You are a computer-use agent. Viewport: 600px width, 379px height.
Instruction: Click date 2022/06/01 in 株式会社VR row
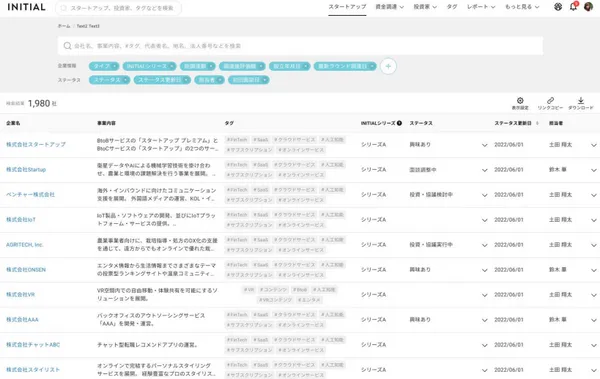(509, 294)
